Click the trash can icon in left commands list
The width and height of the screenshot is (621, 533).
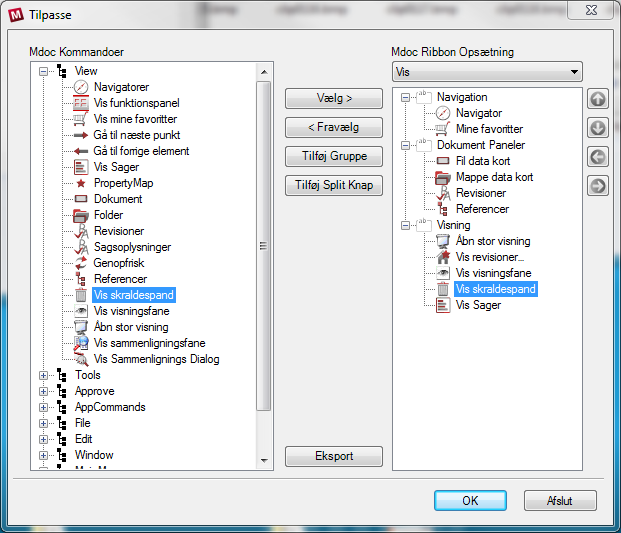pos(81,295)
